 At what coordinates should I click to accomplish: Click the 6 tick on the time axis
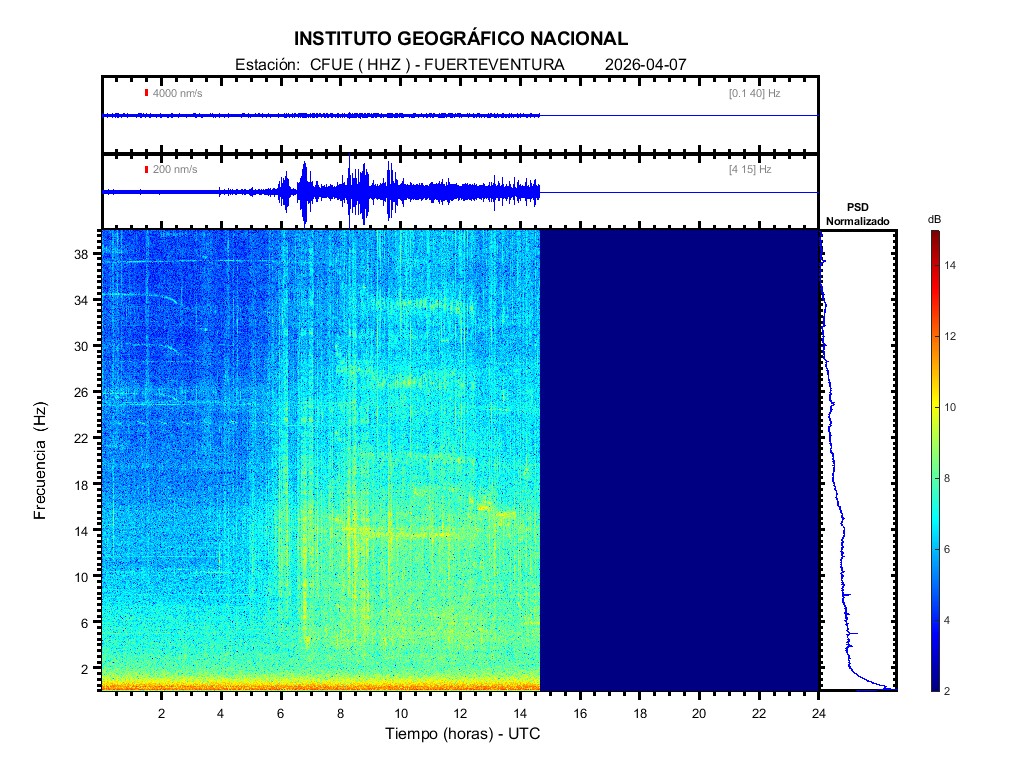click(x=281, y=713)
